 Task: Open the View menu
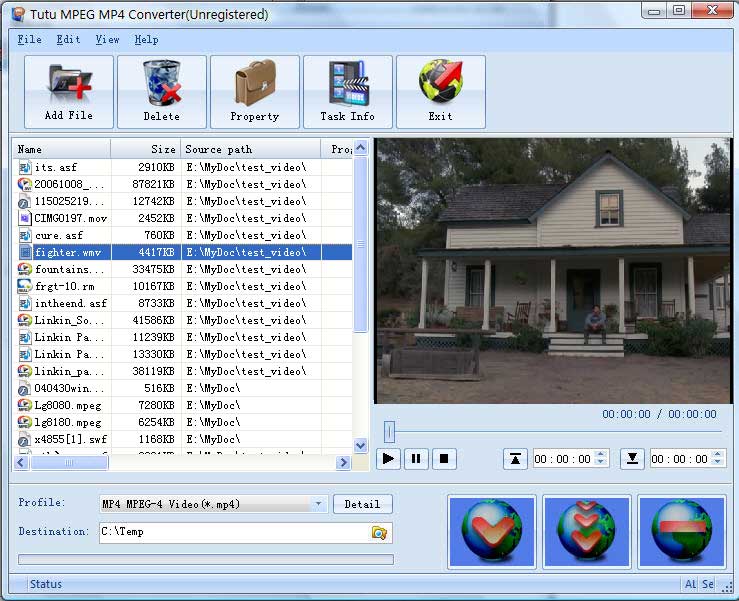click(107, 40)
